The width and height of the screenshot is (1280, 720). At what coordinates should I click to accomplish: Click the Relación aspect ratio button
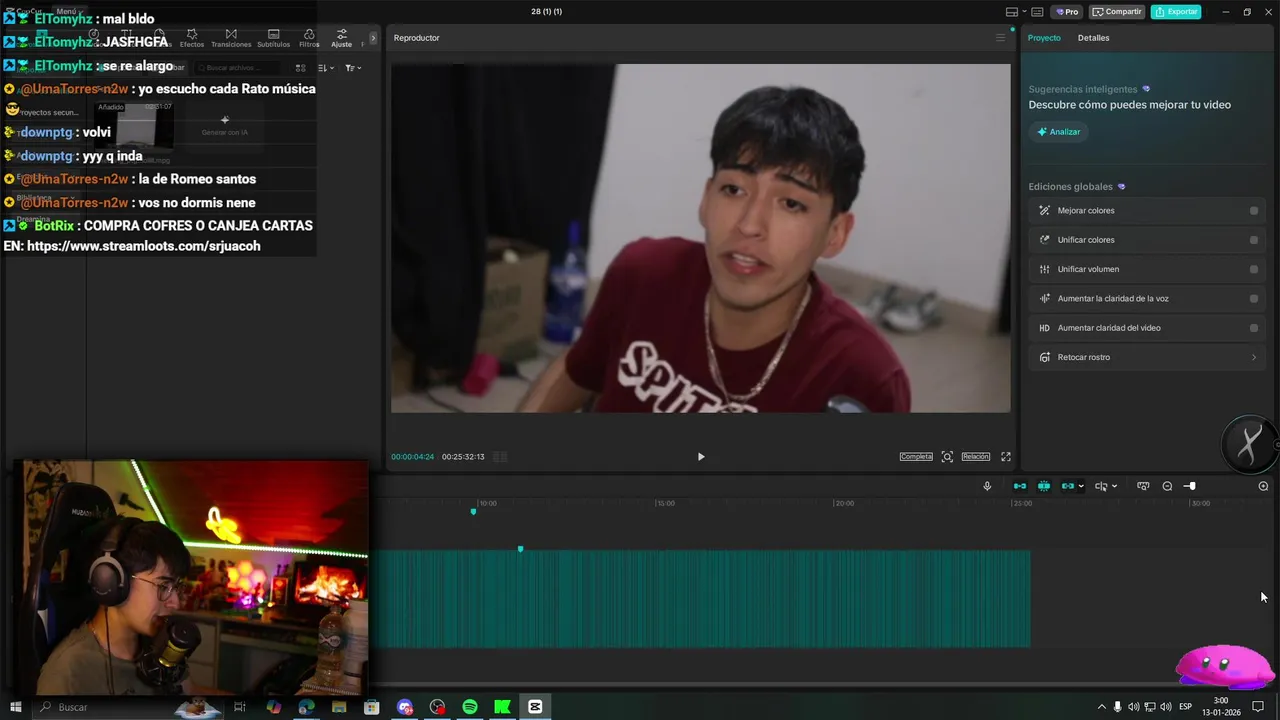pyautogui.click(x=976, y=457)
